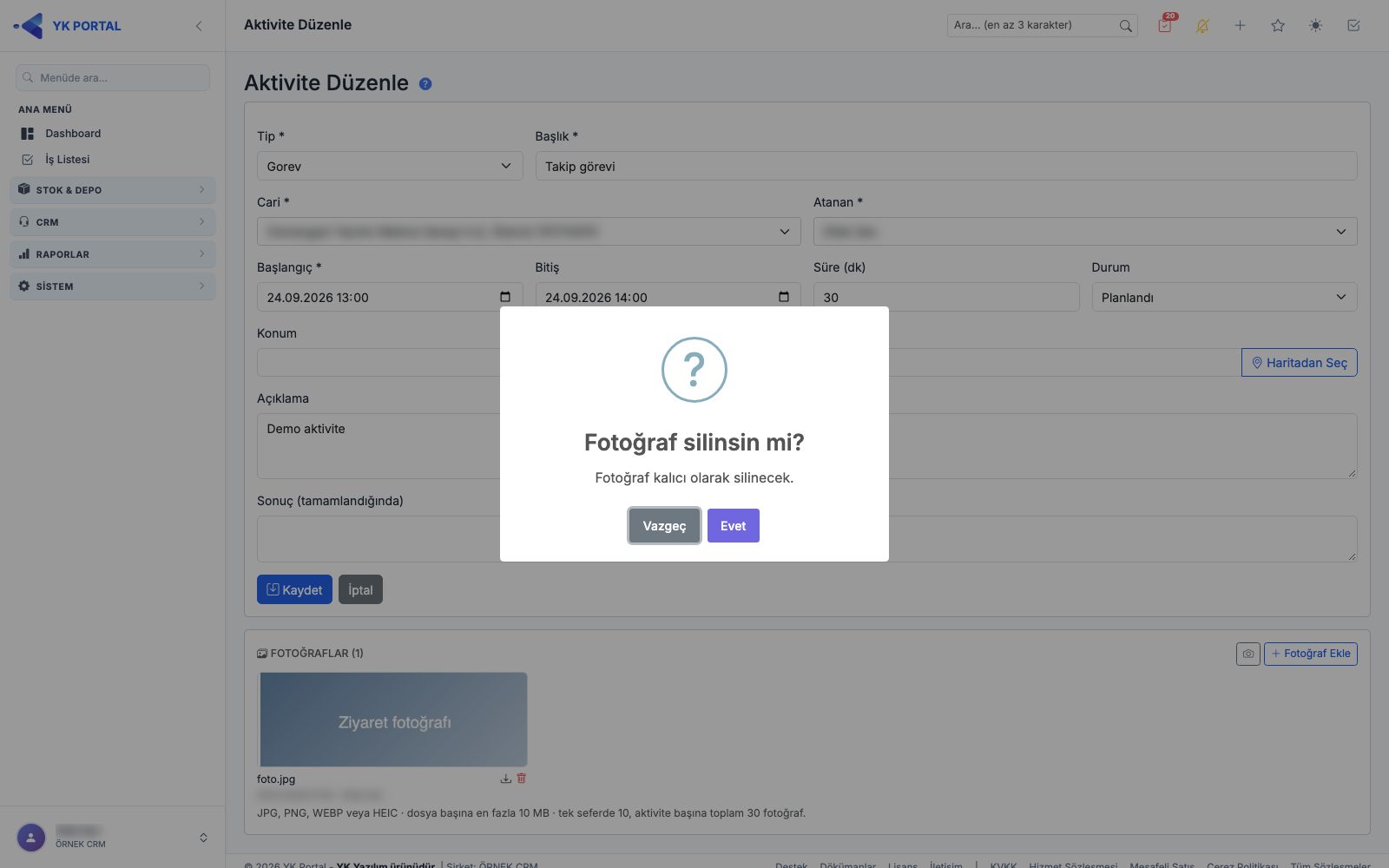Click the Menüde ara search field
The image size is (1389, 868).
(113, 77)
